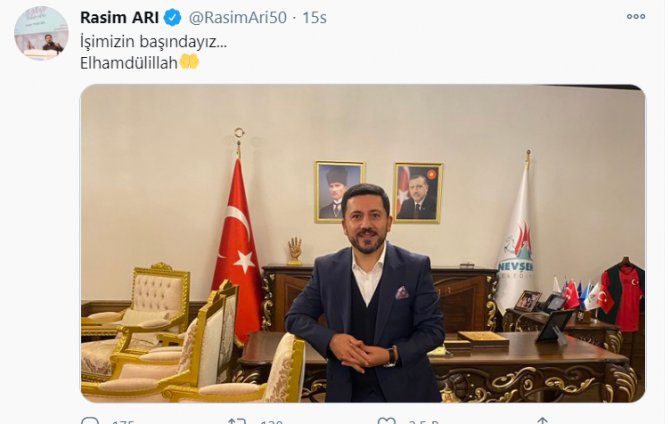
Task: Open the three-dot more options menu
Action: [x=636, y=17]
